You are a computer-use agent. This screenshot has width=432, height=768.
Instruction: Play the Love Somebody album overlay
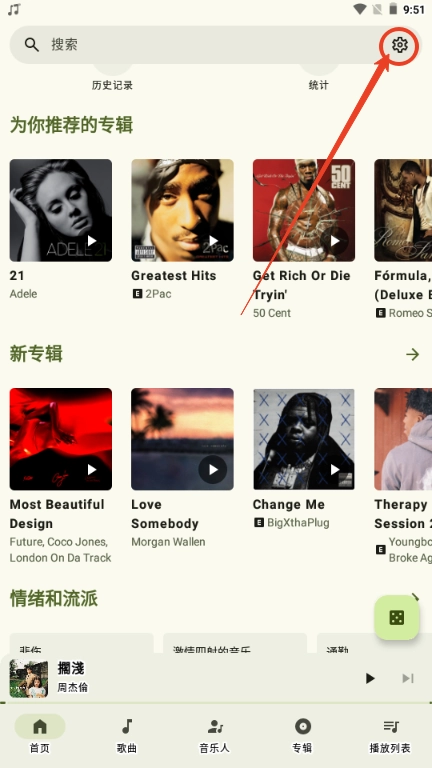click(213, 470)
